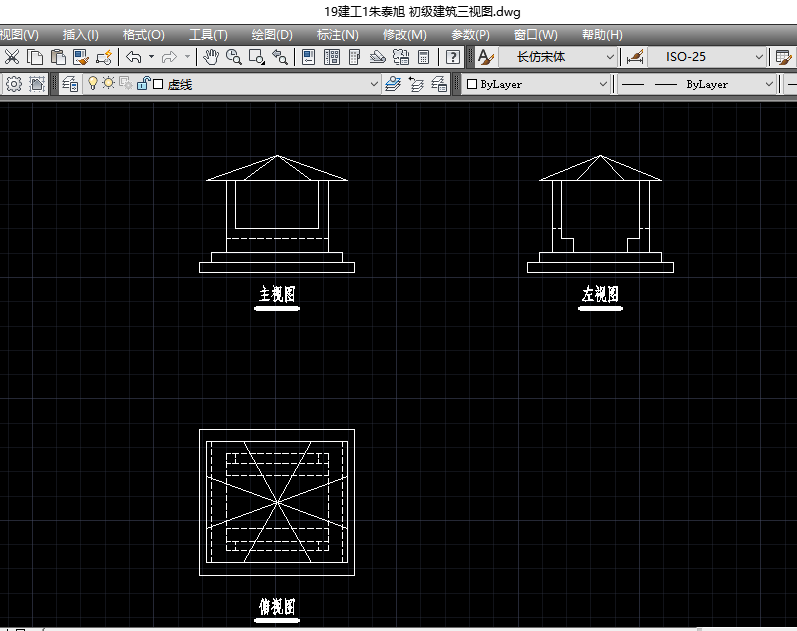Image resolution: width=797 pixels, height=631 pixels.
Task: Select the Pan hand tool
Action: (x=210, y=58)
